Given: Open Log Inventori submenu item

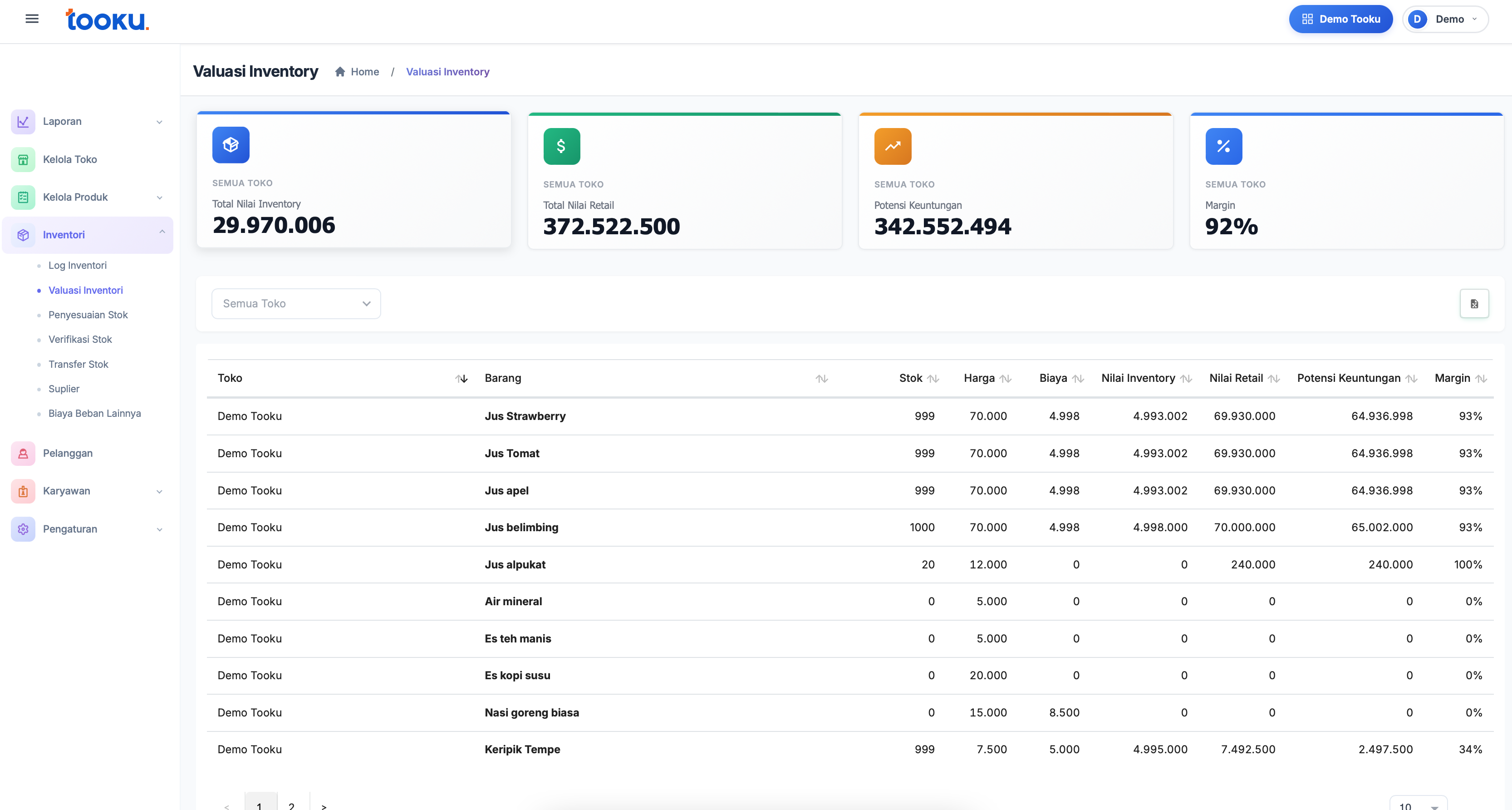Looking at the screenshot, I should point(78,266).
